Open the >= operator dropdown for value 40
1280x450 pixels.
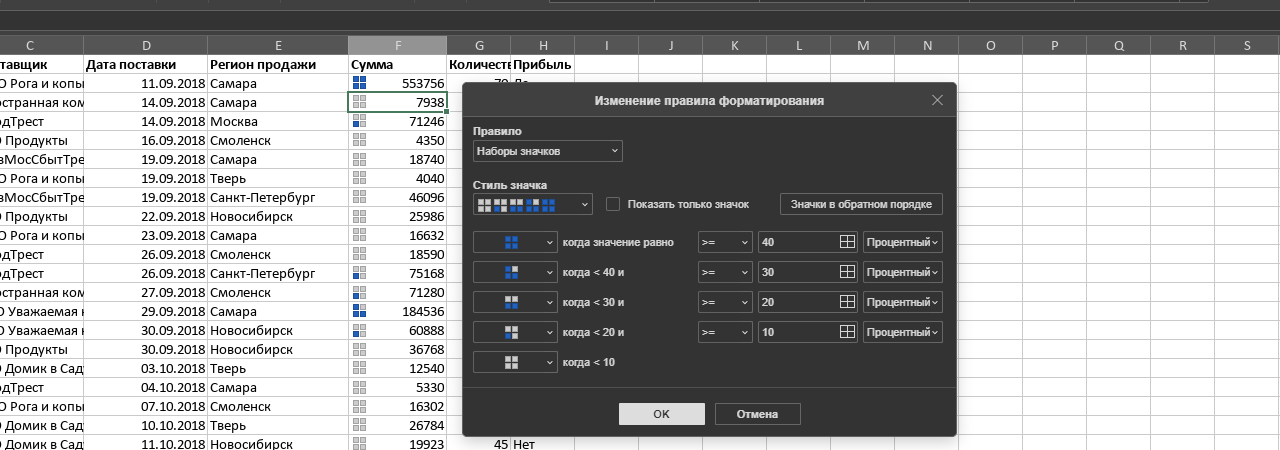point(724,242)
